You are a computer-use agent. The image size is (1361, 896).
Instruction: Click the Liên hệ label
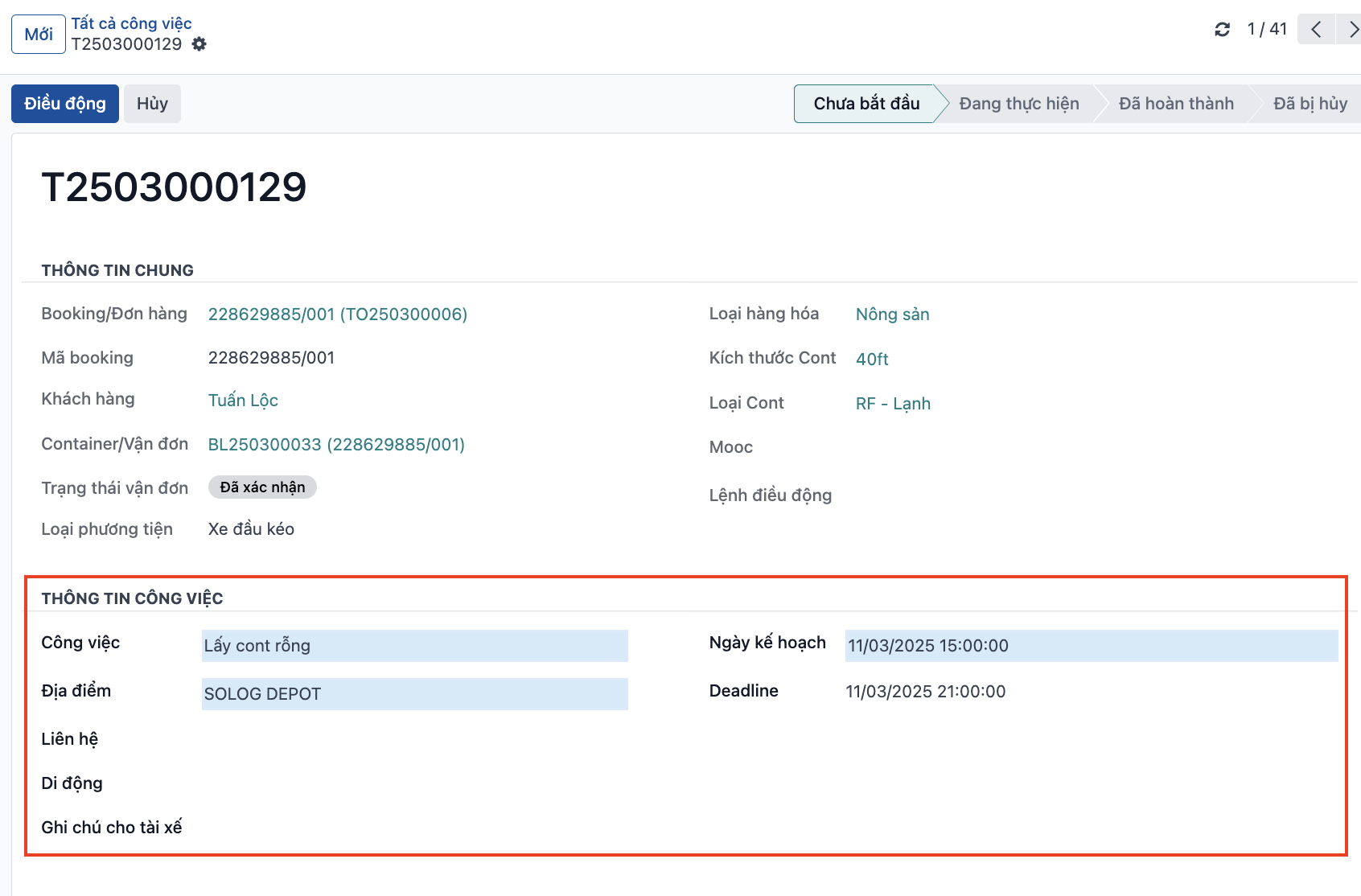point(70,739)
